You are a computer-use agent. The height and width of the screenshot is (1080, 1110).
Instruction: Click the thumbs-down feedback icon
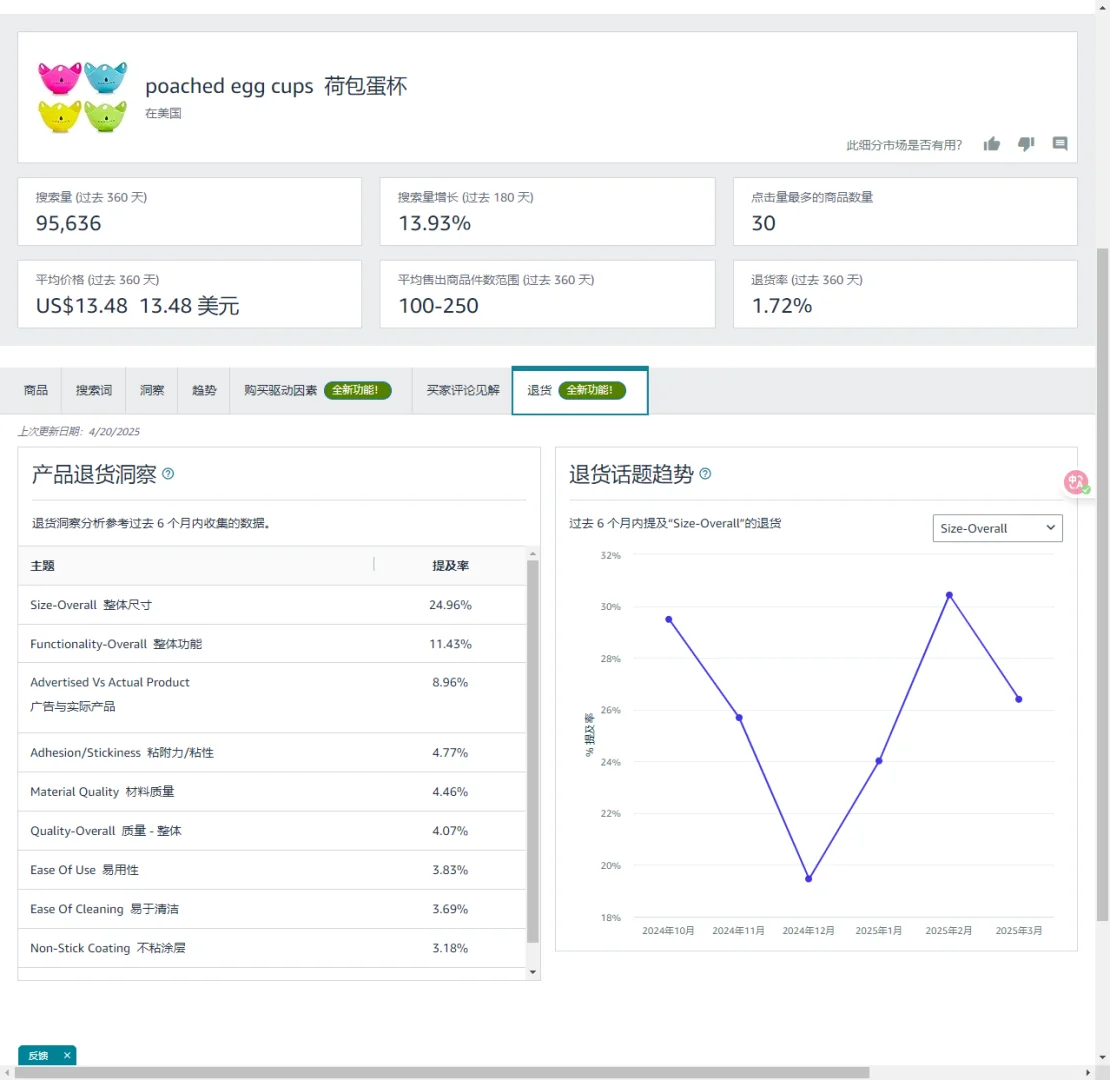click(x=1026, y=144)
